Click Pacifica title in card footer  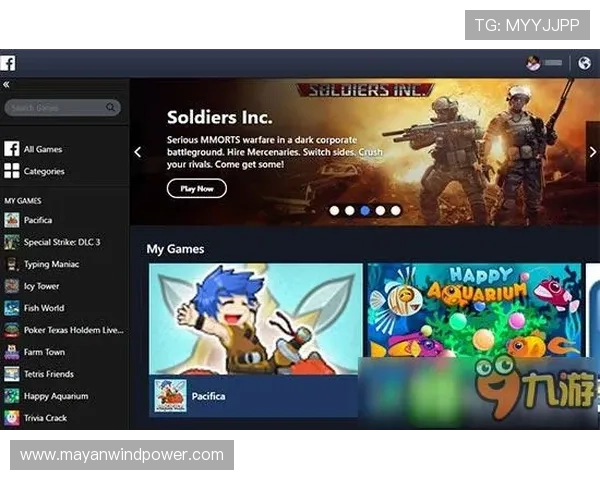click(209, 396)
